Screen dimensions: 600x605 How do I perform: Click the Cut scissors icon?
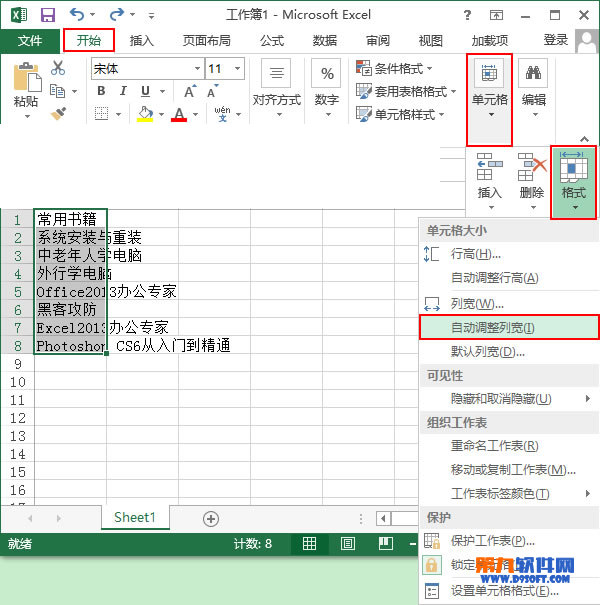58,68
